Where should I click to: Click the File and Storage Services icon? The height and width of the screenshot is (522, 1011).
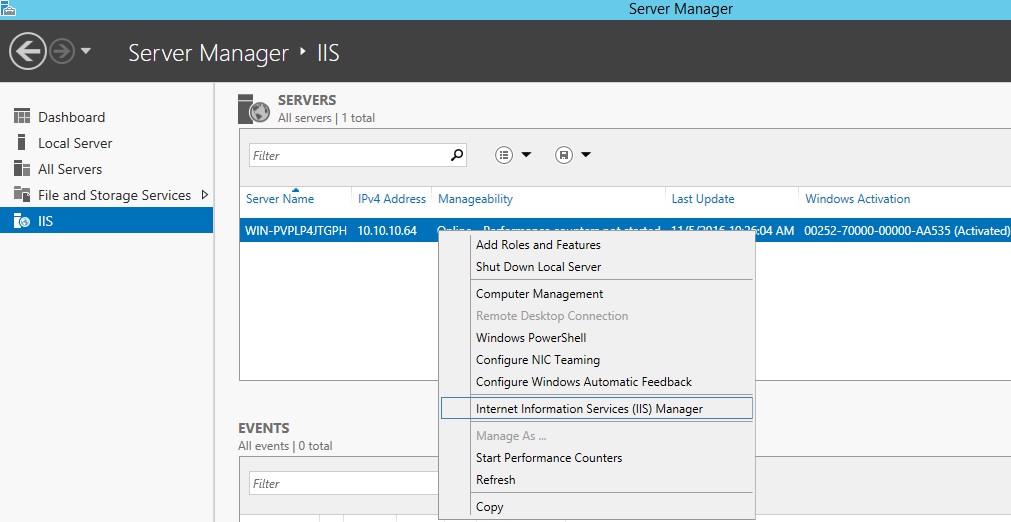(22, 195)
